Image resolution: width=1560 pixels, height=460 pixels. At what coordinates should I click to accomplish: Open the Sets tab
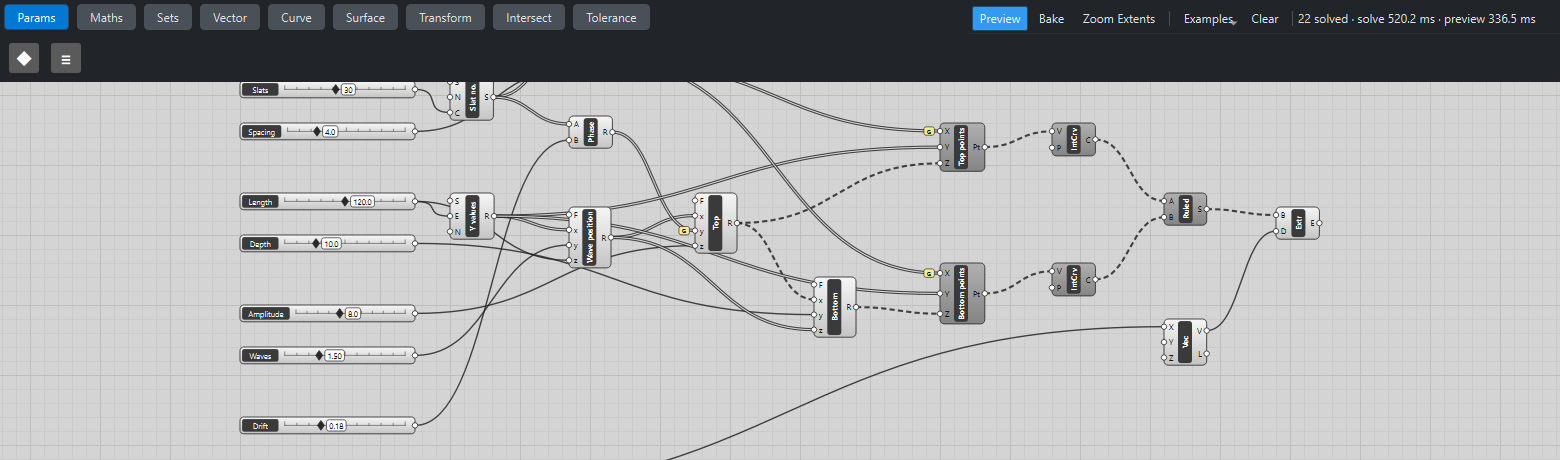coord(168,17)
